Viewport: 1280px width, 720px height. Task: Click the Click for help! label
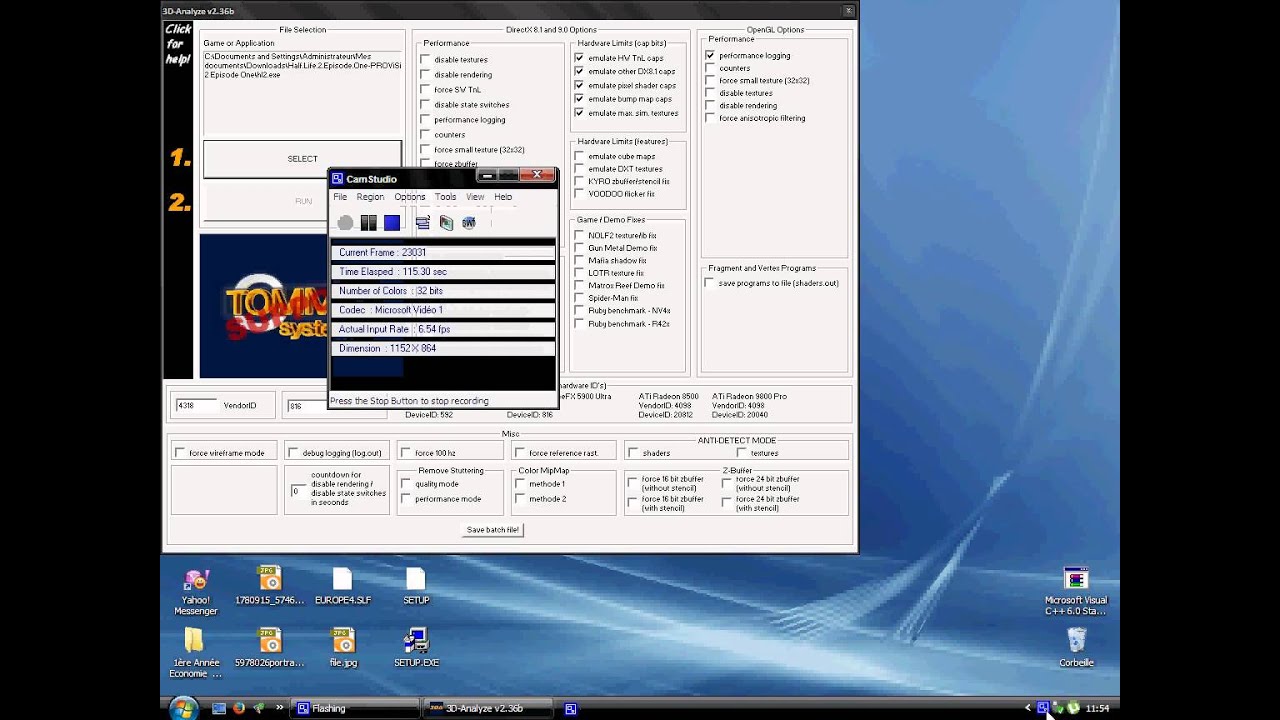click(178, 44)
